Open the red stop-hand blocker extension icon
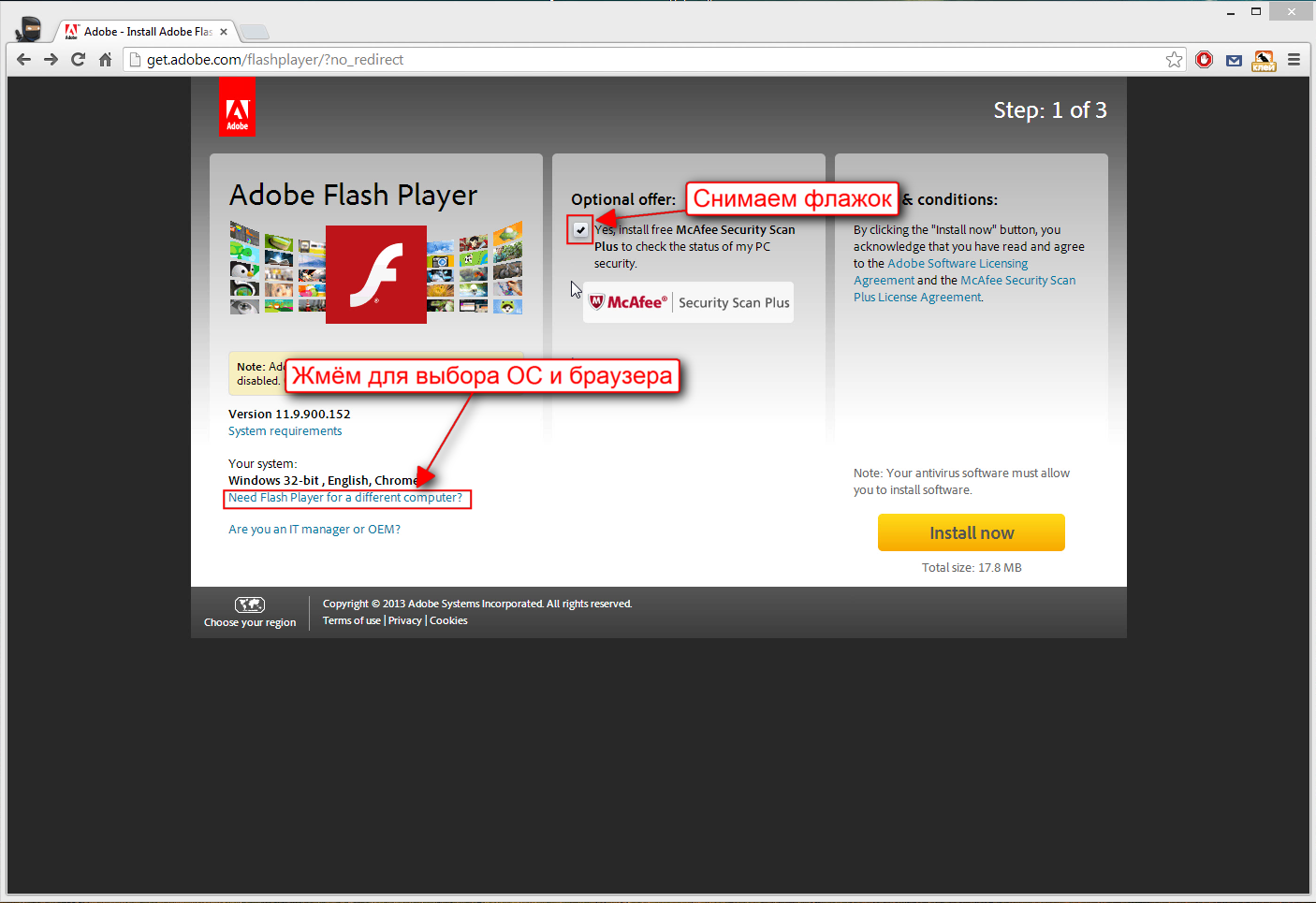Image resolution: width=1316 pixels, height=903 pixels. click(1205, 60)
